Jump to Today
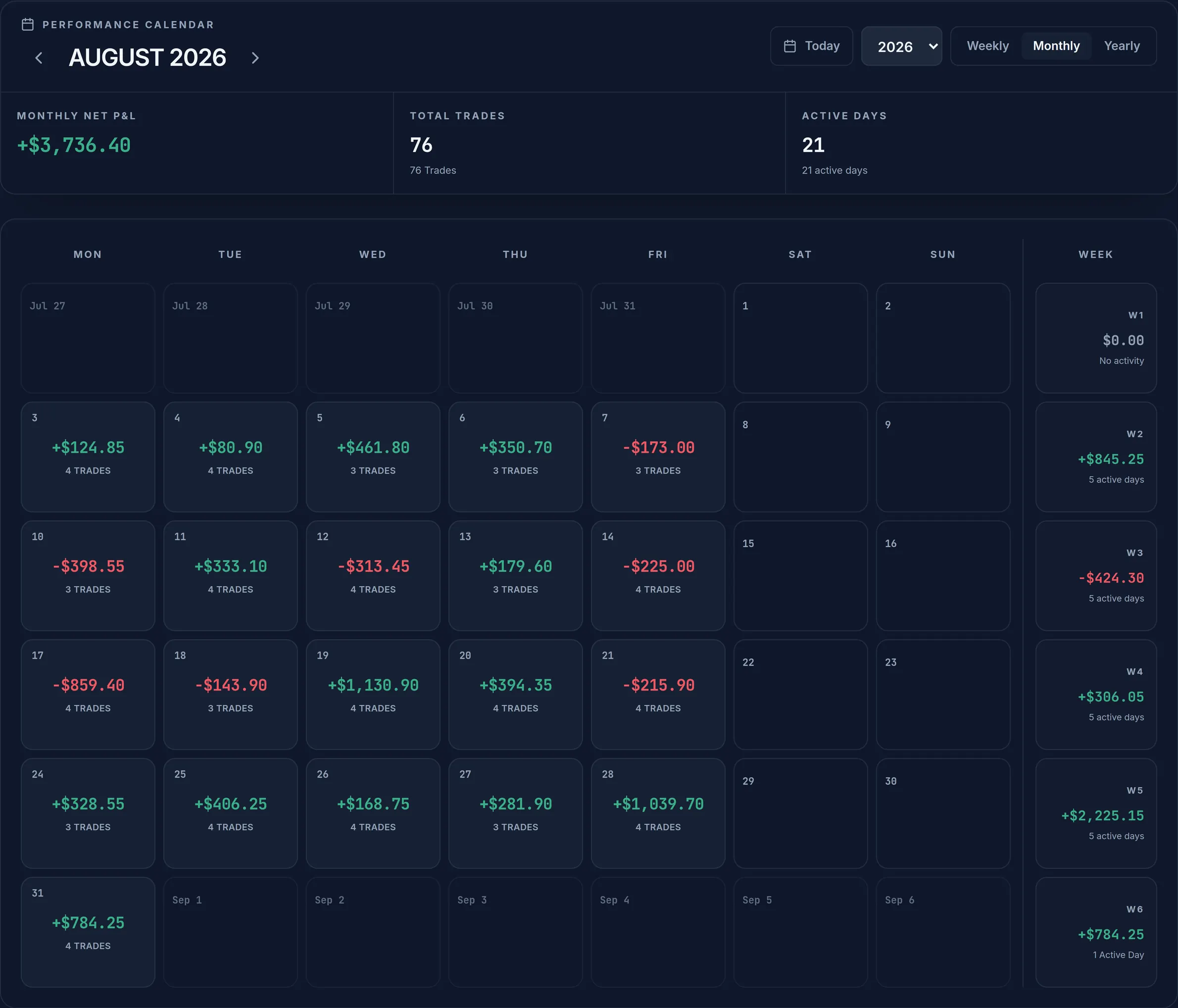Image resolution: width=1178 pixels, height=1008 pixels. 811,46
